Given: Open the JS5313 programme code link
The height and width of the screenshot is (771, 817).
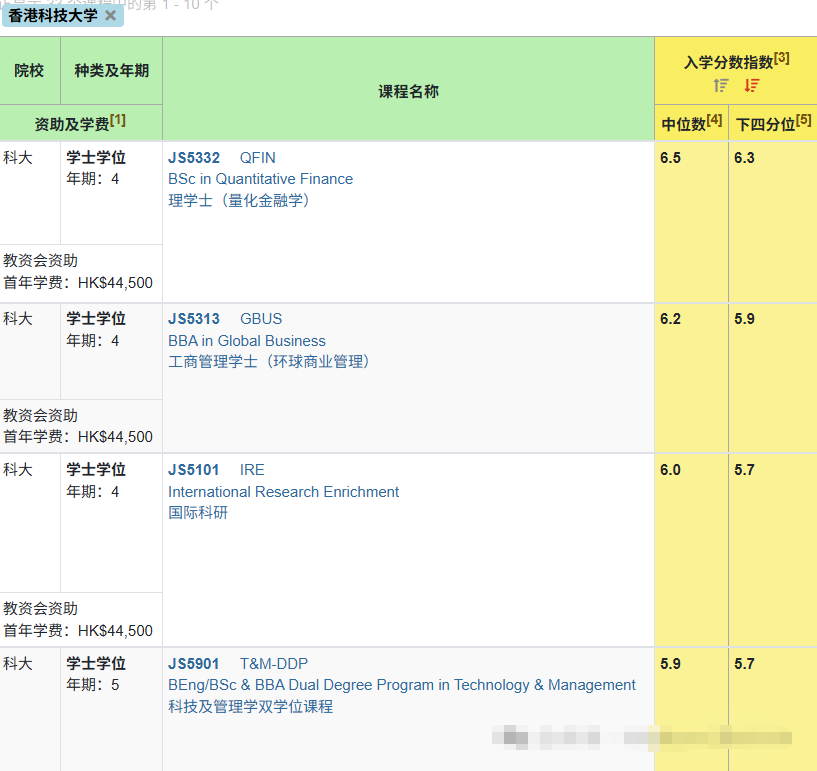Looking at the screenshot, I should 194,319.
